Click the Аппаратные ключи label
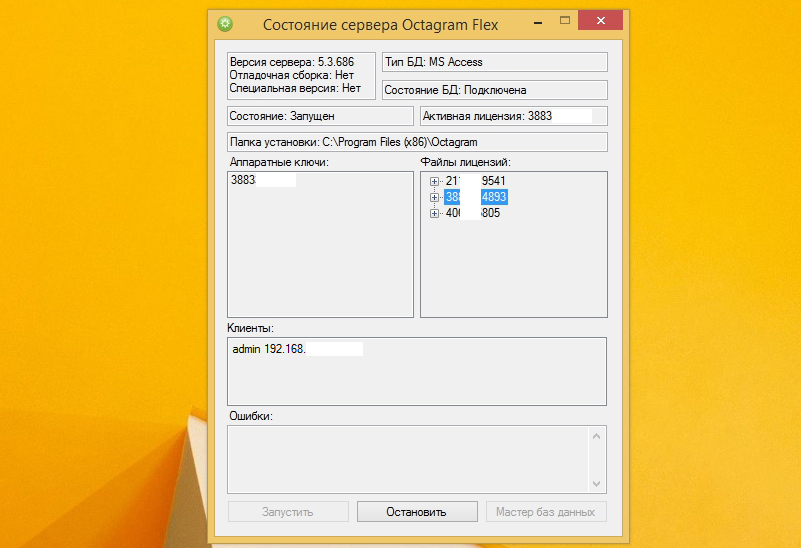 pyautogui.click(x=279, y=162)
